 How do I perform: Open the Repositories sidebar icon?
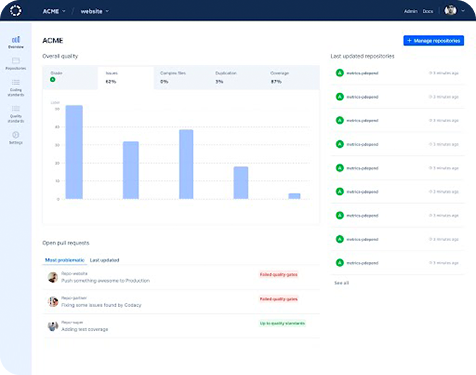(x=16, y=64)
